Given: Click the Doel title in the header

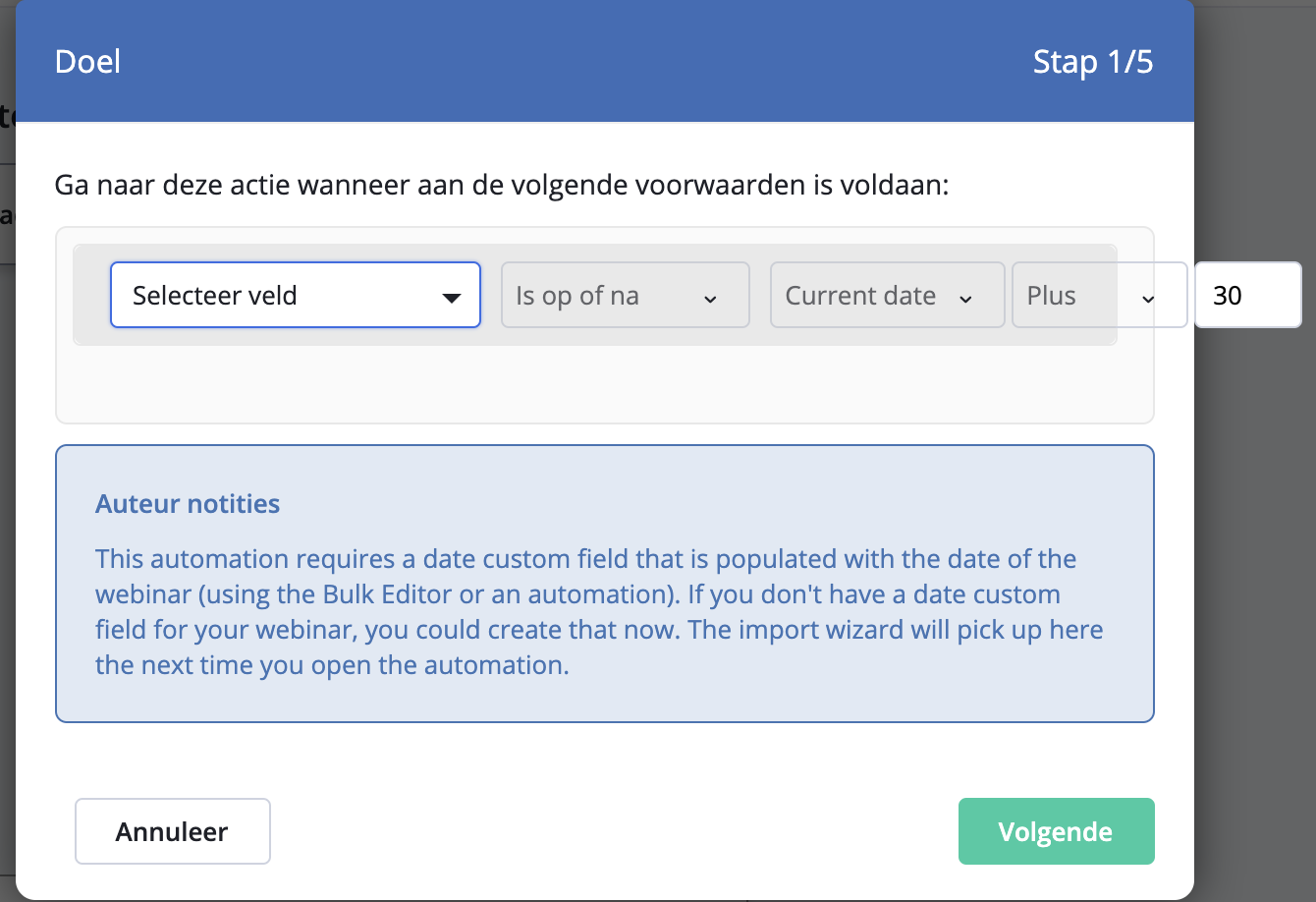Looking at the screenshot, I should (88, 61).
